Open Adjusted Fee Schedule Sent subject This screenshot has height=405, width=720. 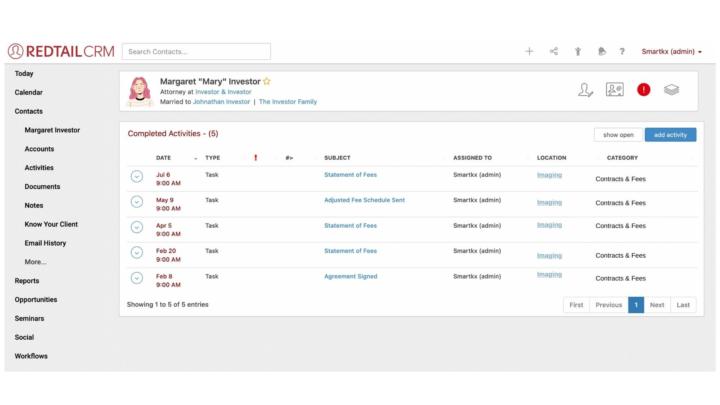click(x=365, y=200)
